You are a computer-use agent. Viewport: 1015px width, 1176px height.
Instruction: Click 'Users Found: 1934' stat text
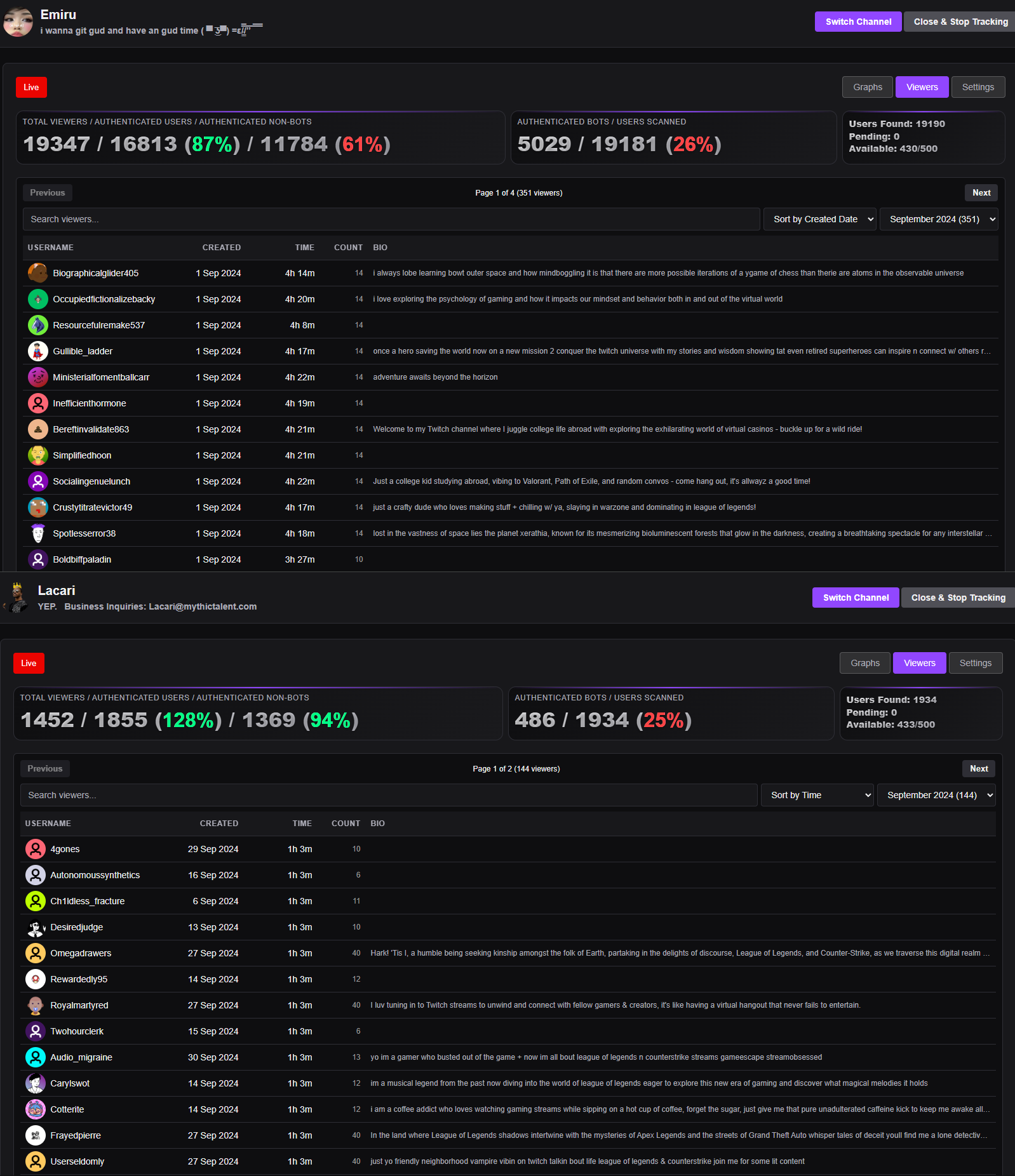click(x=892, y=700)
